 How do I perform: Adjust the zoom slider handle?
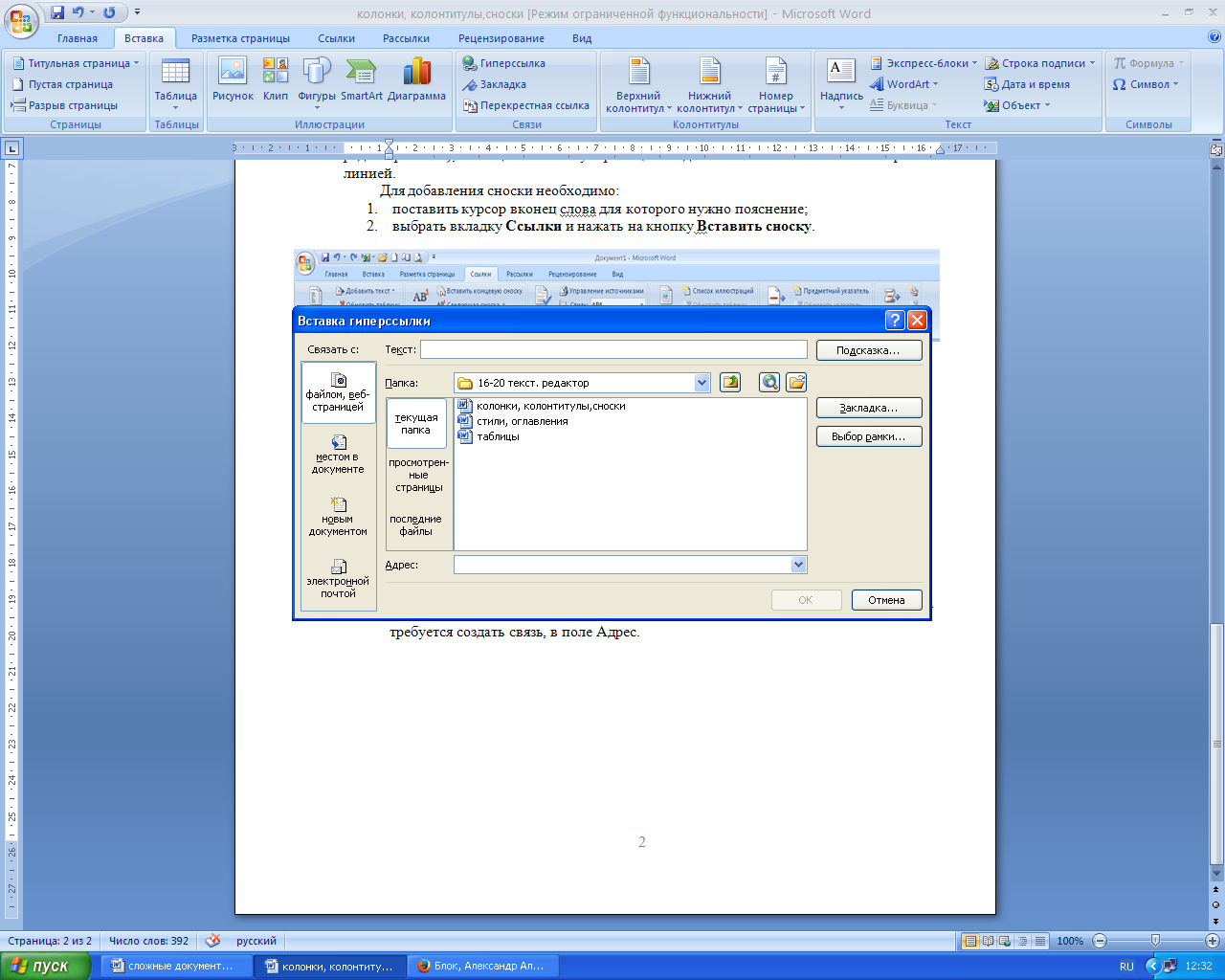1155,941
